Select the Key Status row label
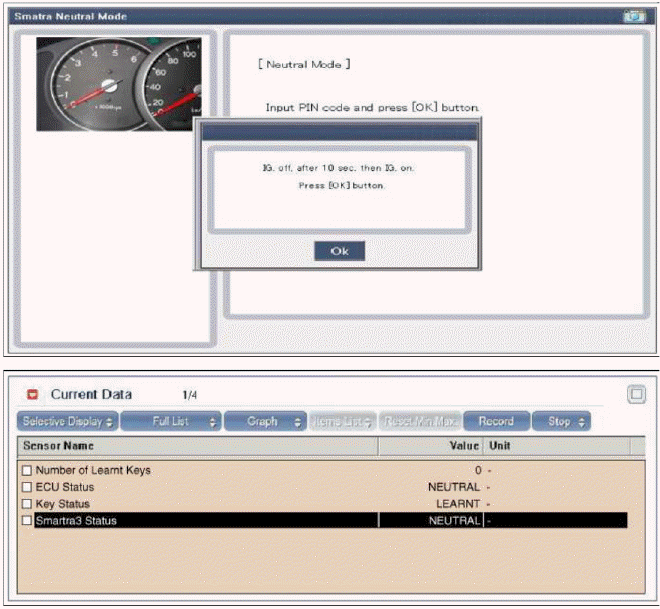The height and width of the screenshot is (609, 660). coord(63,504)
